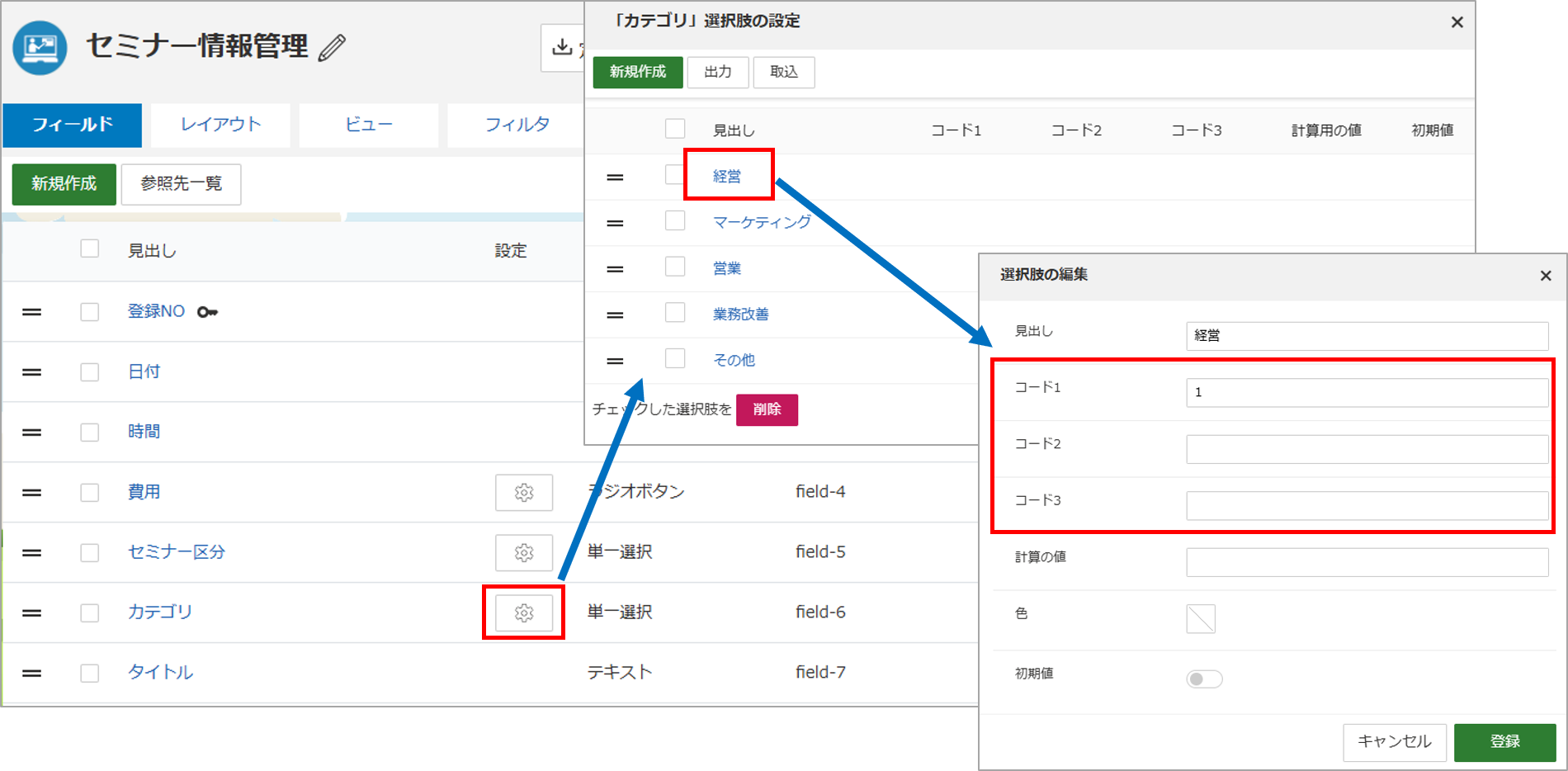Grab drag handle of 業務改善 option row
The width and height of the screenshot is (1568, 771).
tap(615, 315)
